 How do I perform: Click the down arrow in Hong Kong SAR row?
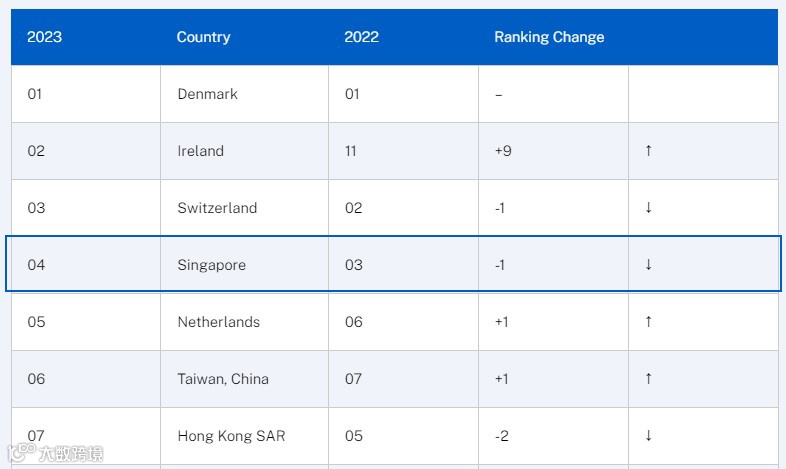click(x=648, y=435)
